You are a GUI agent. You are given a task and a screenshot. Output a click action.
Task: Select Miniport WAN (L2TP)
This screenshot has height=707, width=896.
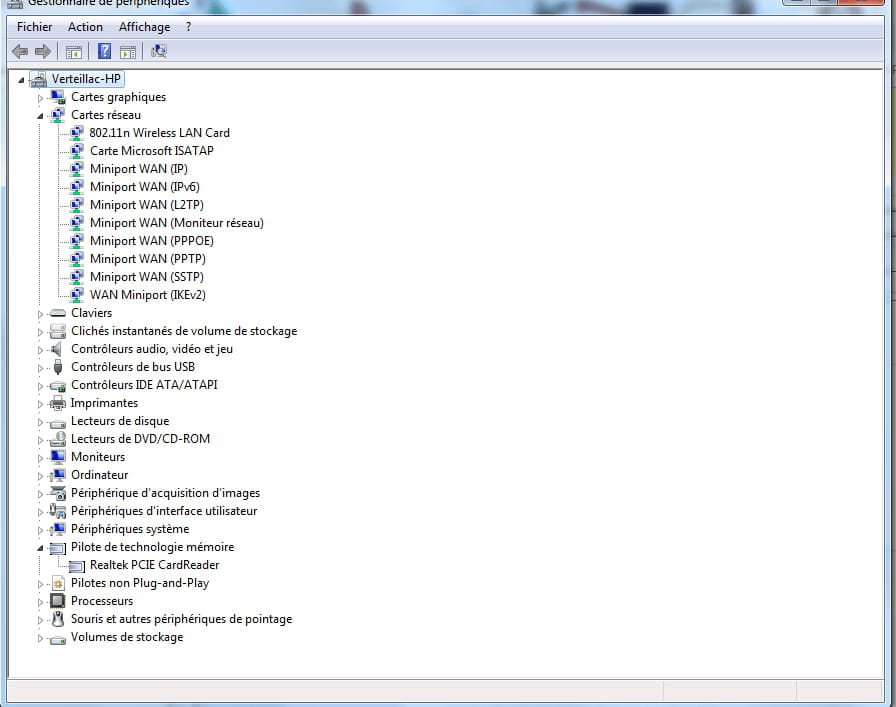146,205
